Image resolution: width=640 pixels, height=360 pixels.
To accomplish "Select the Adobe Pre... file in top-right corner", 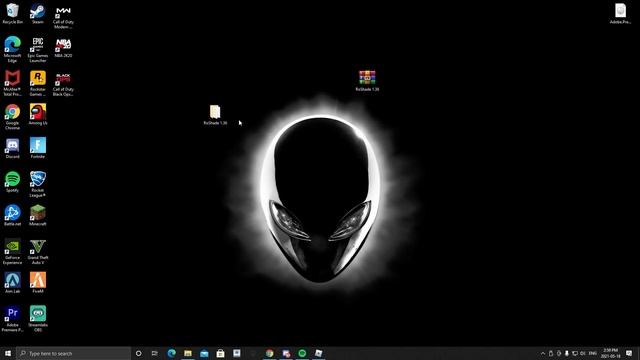I will tap(620, 13).
